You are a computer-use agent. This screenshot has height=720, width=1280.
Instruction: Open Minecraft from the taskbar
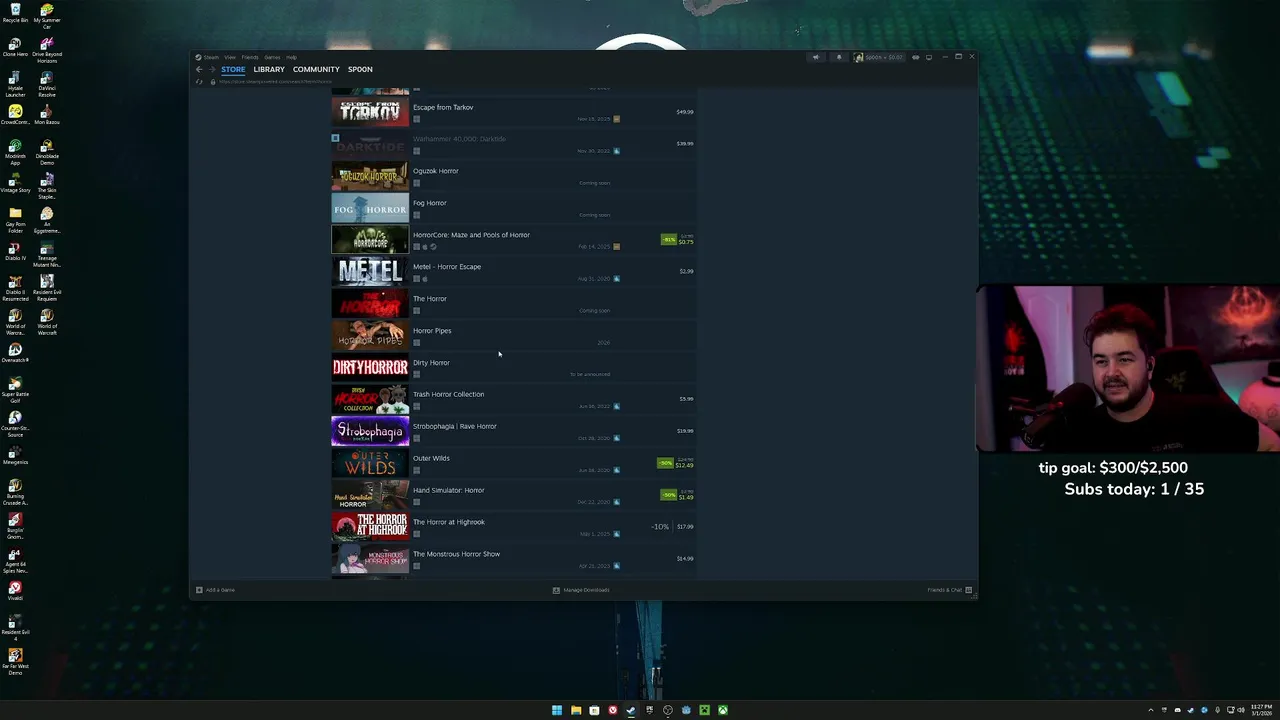[x=704, y=710]
